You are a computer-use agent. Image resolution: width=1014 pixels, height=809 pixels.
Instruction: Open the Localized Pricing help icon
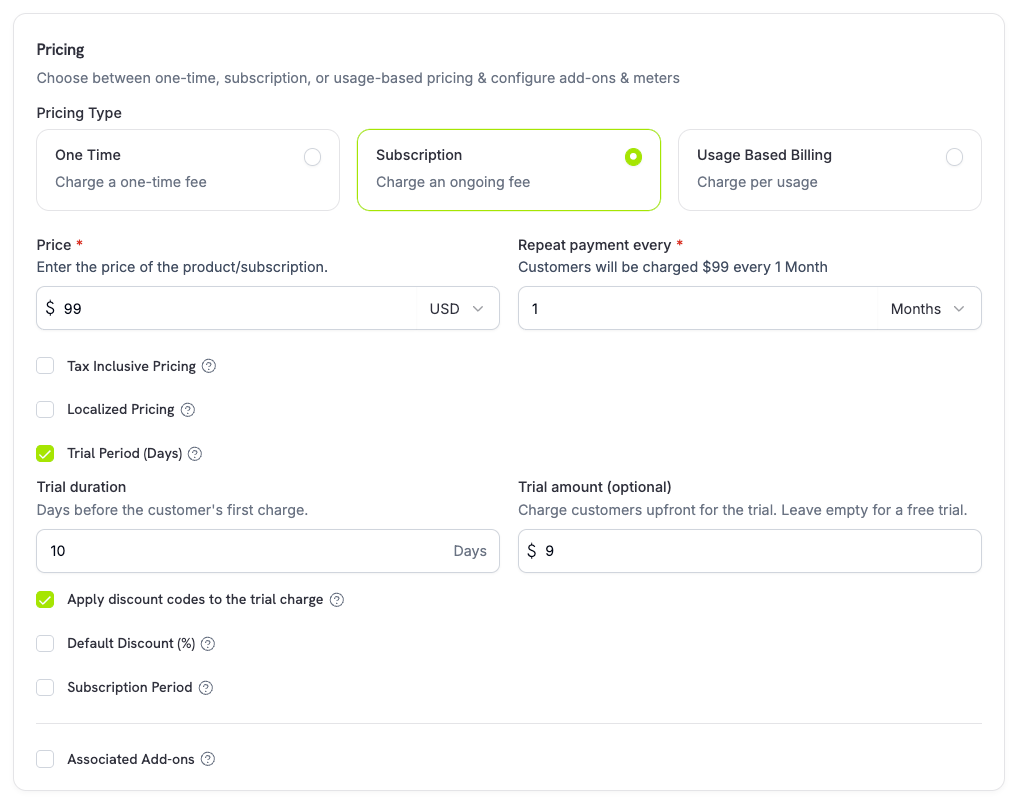[x=188, y=410]
